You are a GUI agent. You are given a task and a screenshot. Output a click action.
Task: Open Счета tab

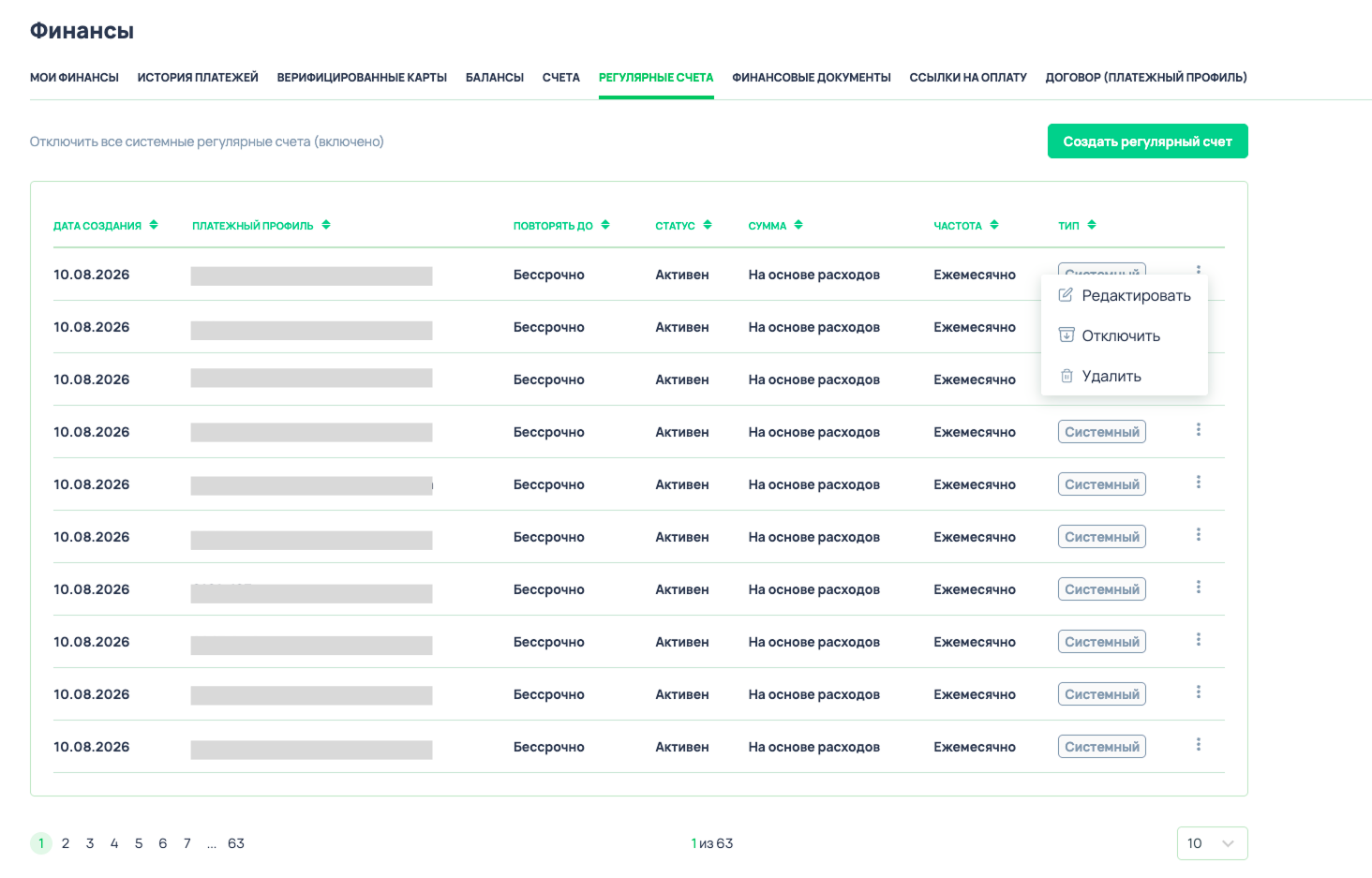point(561,78)
